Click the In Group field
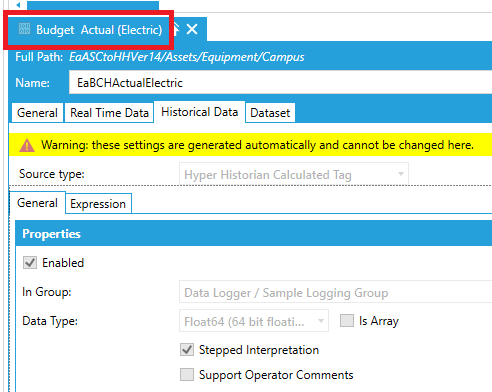Image resolution: width=492 pixels, height=392 pixels. point(335,292)
